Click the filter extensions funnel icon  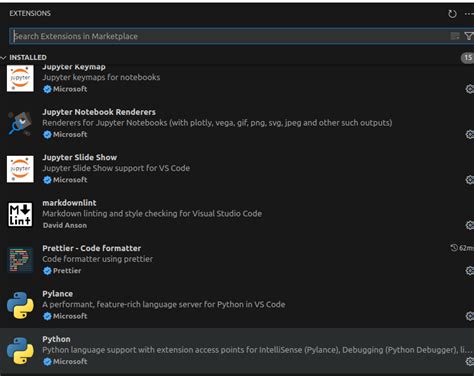pos(469,36)
